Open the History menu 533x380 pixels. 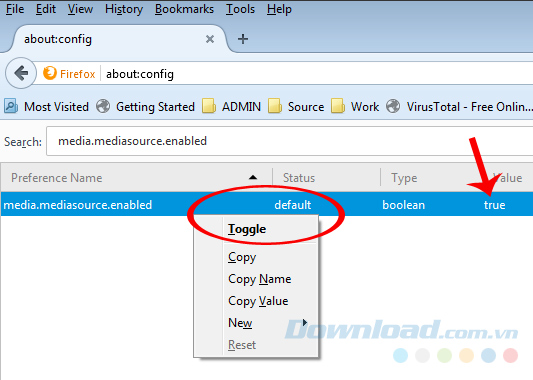(x=124, y=9)
